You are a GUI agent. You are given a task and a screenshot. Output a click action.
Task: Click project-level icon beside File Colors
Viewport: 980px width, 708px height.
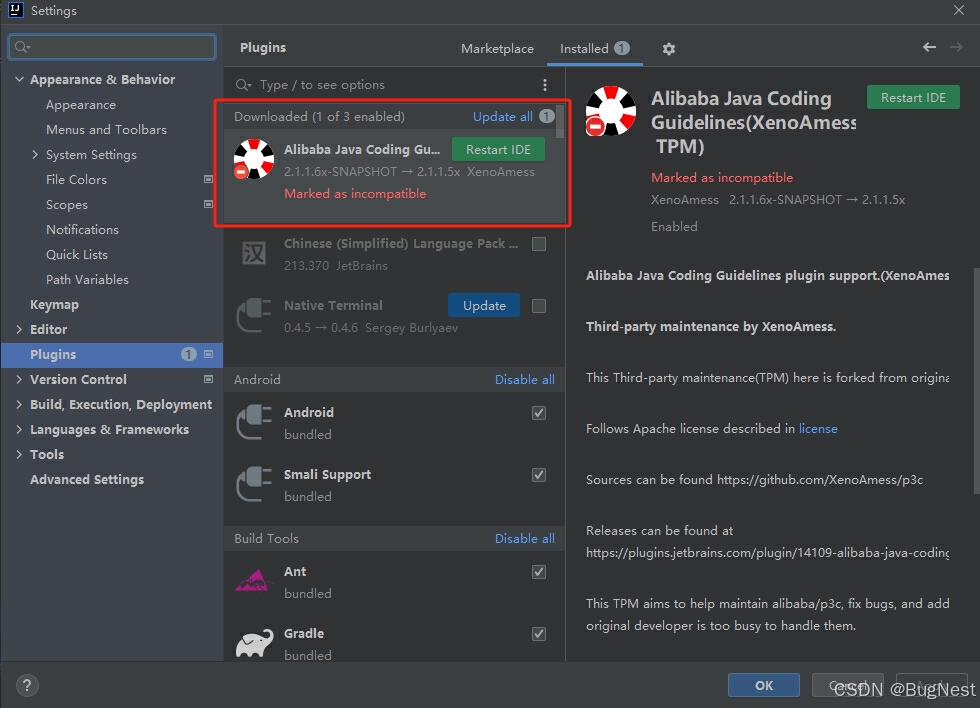tap(208, 179)
